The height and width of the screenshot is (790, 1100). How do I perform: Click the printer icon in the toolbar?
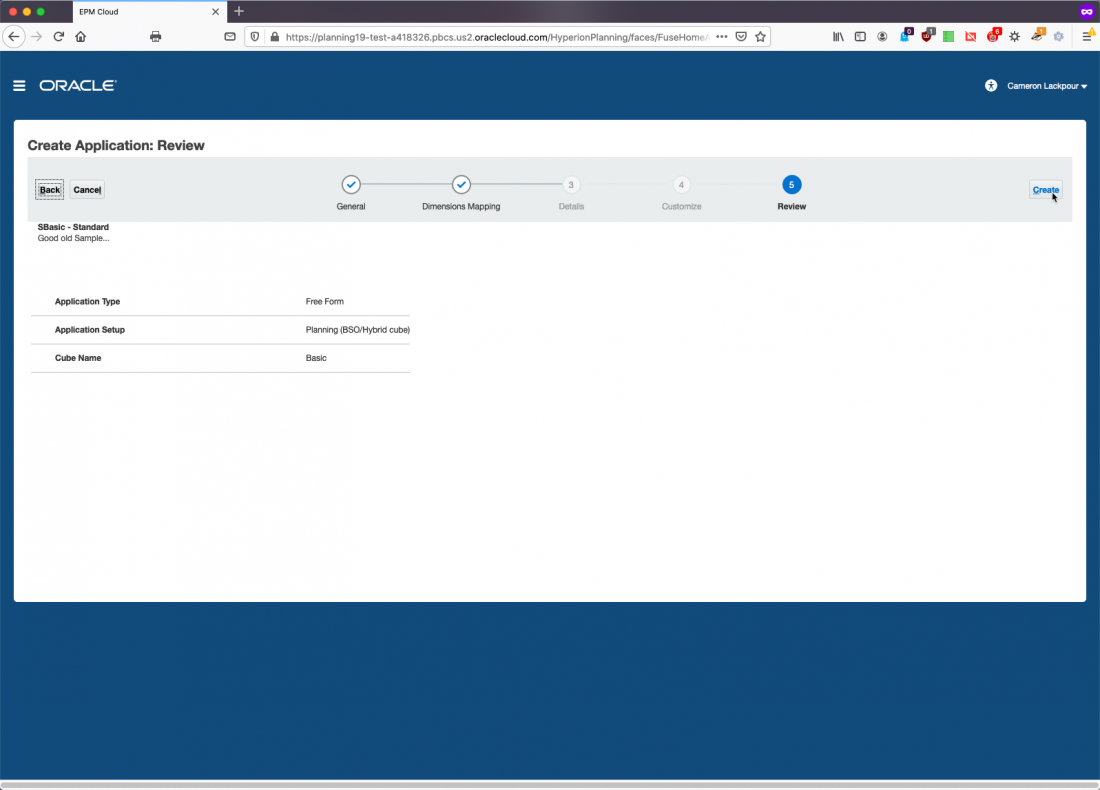pos(155,35)
